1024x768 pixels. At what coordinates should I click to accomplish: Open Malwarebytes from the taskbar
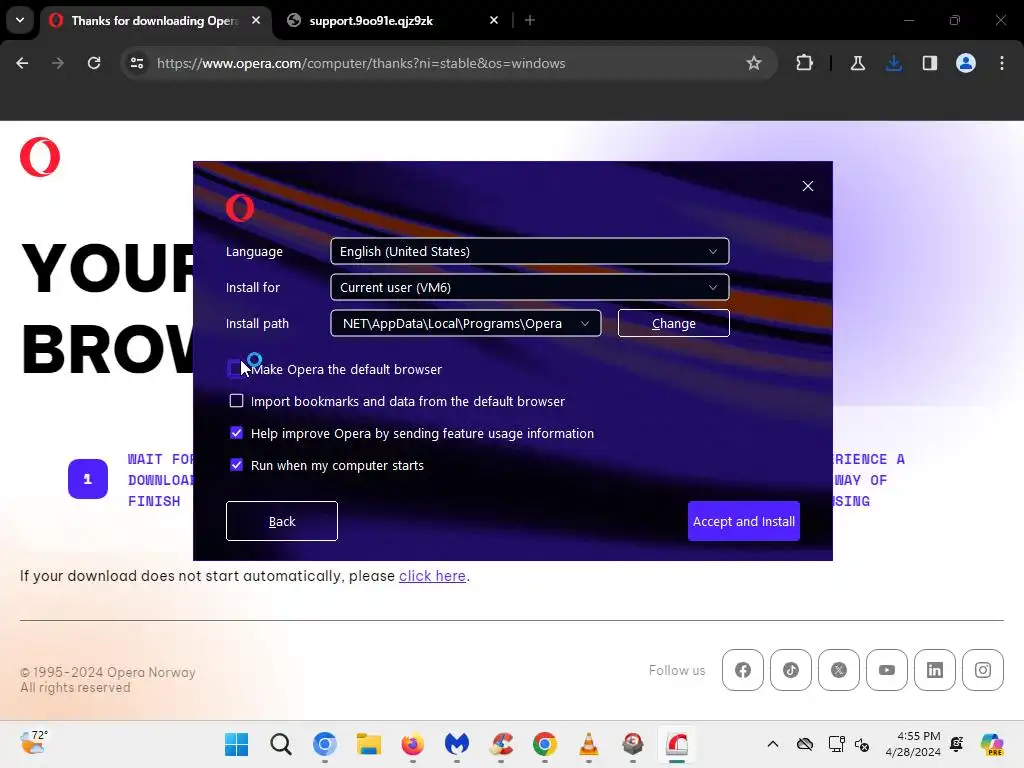coord(456,744)
